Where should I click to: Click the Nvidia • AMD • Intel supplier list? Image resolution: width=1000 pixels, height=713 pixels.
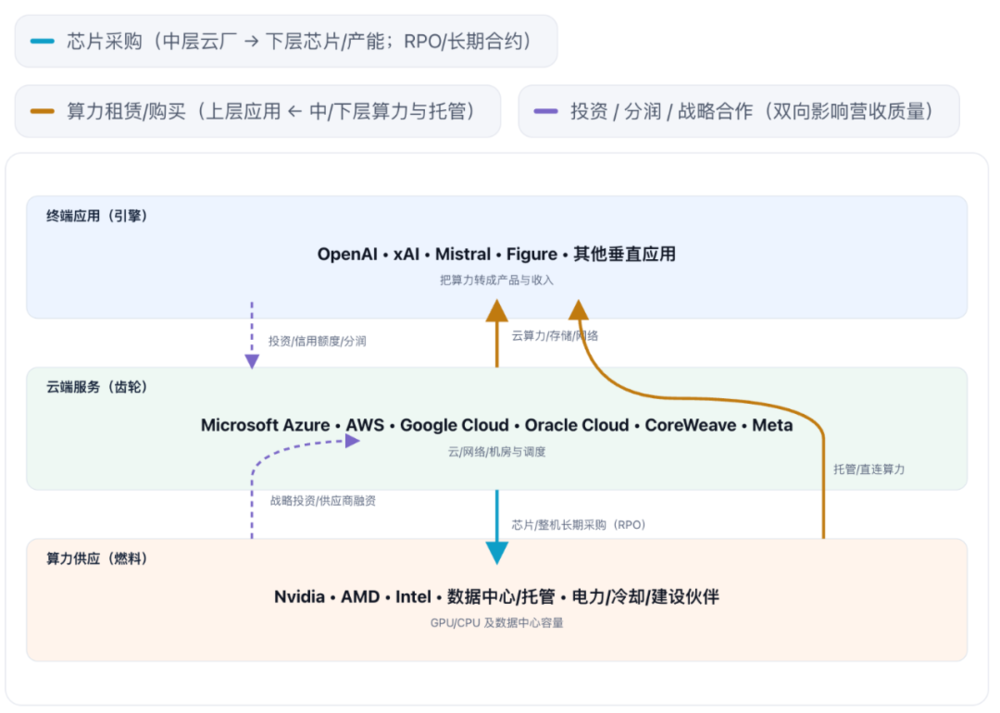click(497, 597)
